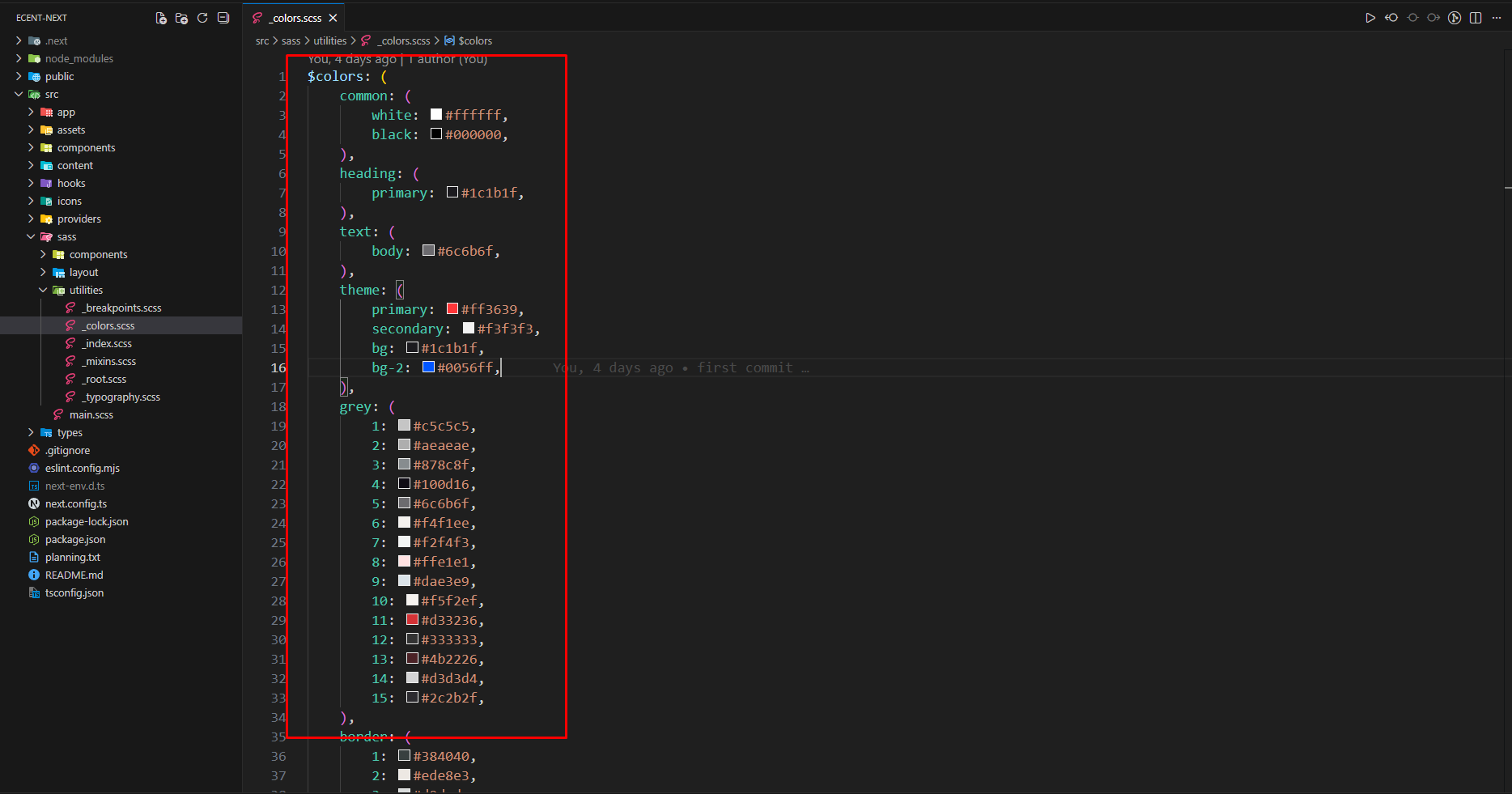
Task: Click the red swatch beside #ff3639
Action: point(452,309)
